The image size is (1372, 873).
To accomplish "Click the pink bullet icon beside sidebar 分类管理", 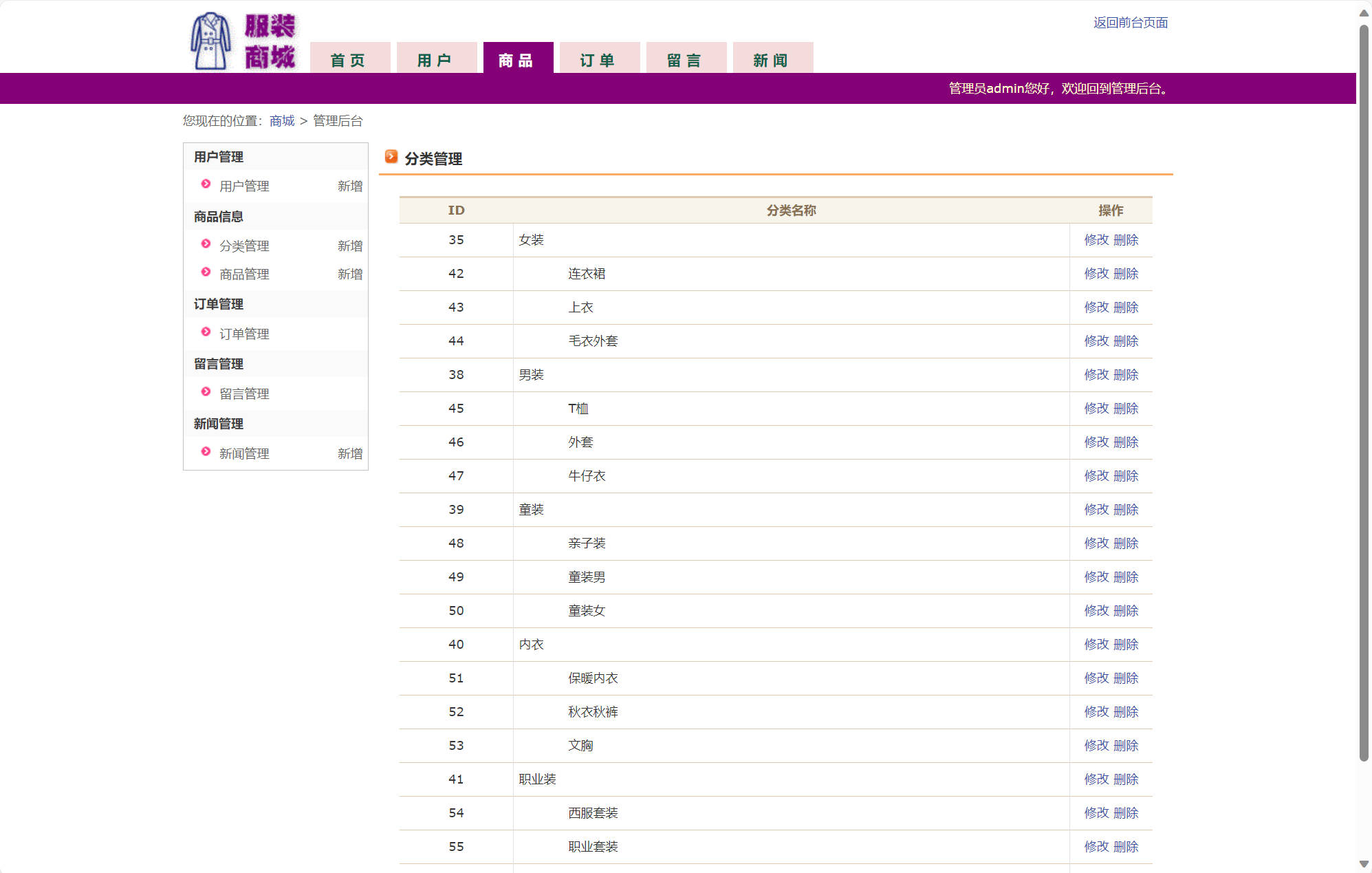I will (206, 244).
